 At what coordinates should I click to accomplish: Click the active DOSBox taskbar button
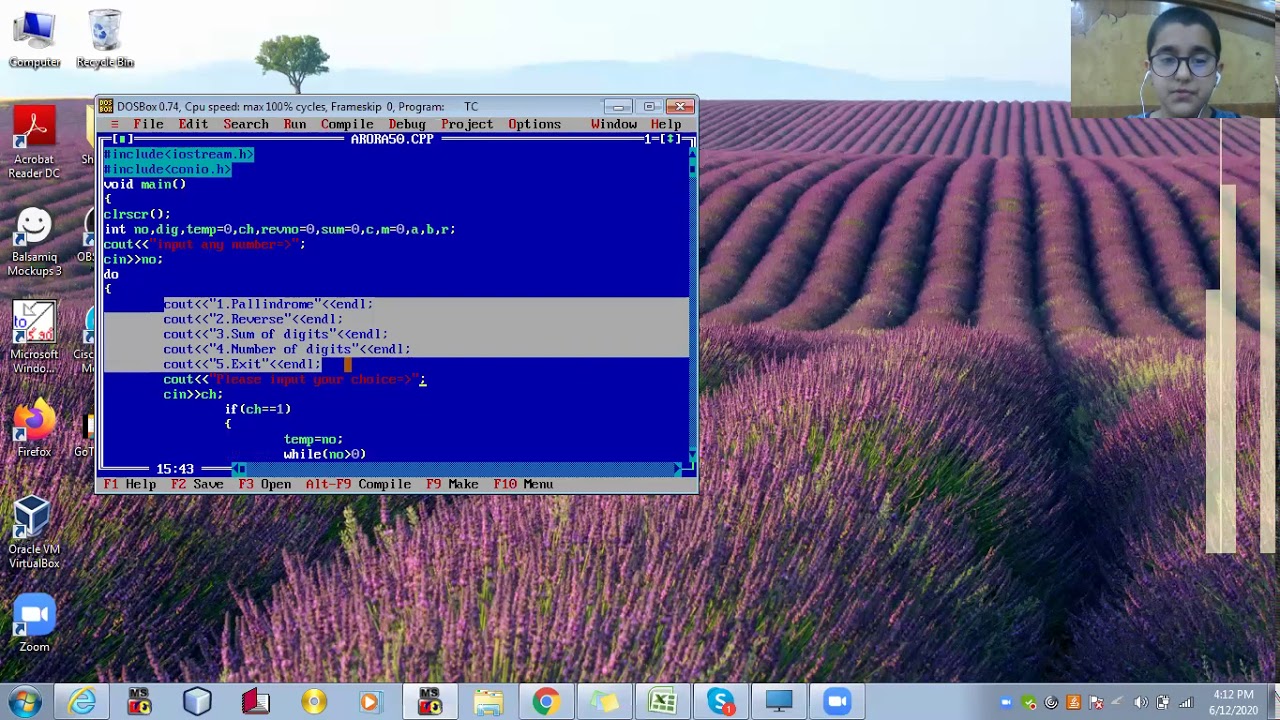430,702
